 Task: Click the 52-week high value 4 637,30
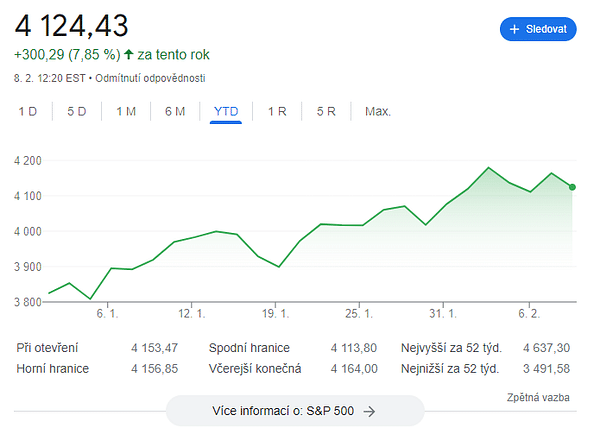[x=546, y=348]
